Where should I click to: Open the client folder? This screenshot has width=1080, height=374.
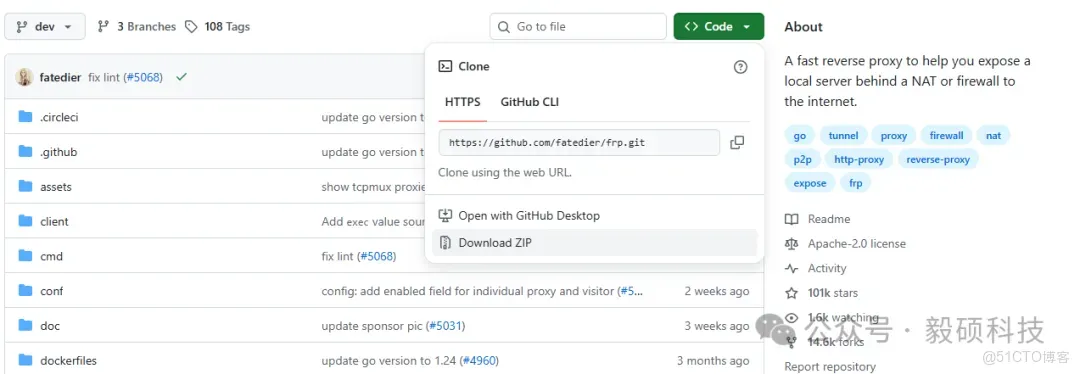(x=54, y=221)
